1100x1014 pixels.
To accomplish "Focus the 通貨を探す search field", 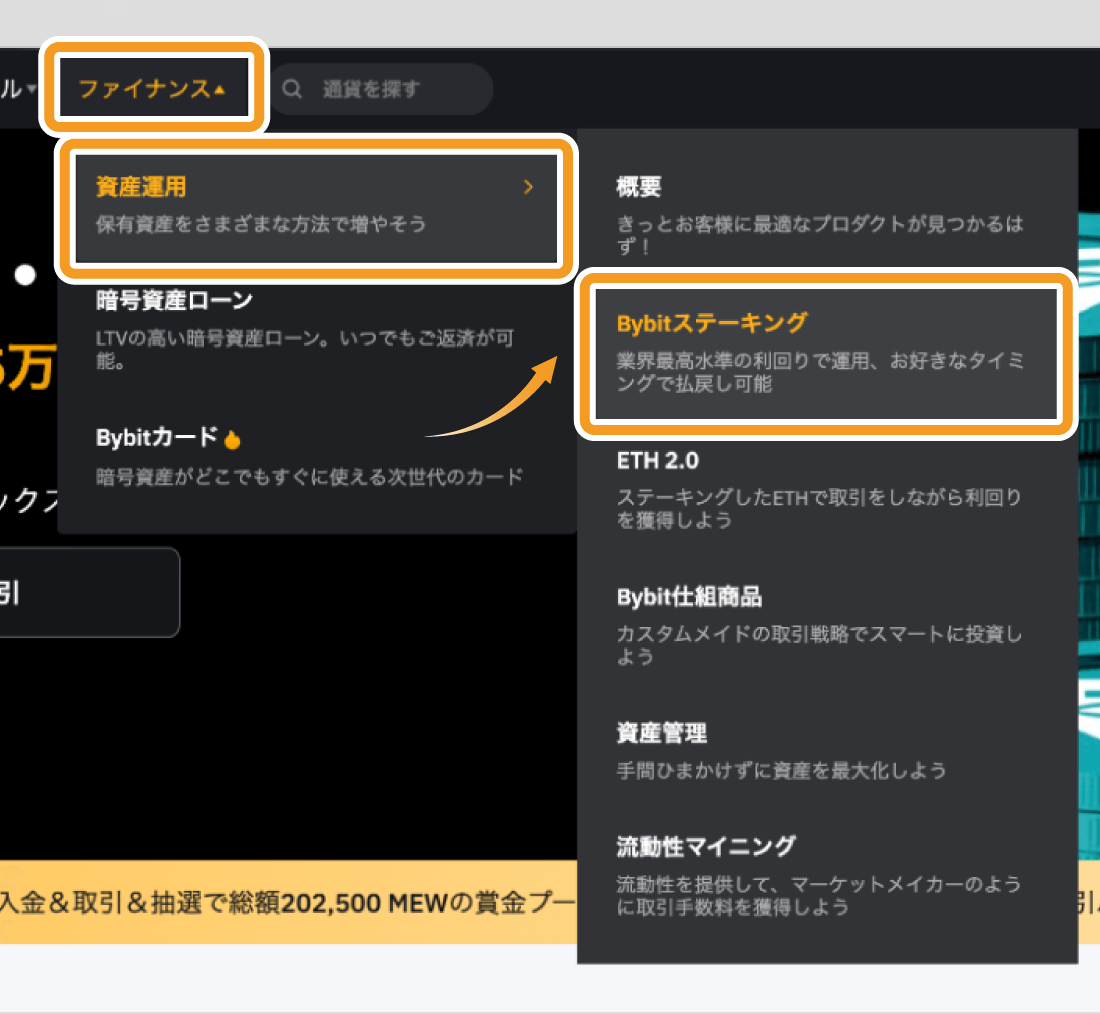I will click(x=382, y=89).
